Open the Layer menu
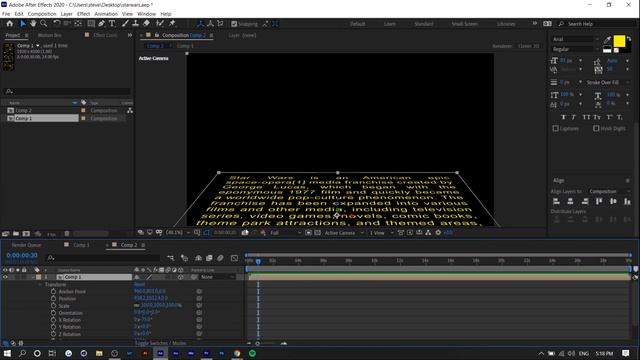The width and height of the screenshot is (640, 360). coord(67,14)
